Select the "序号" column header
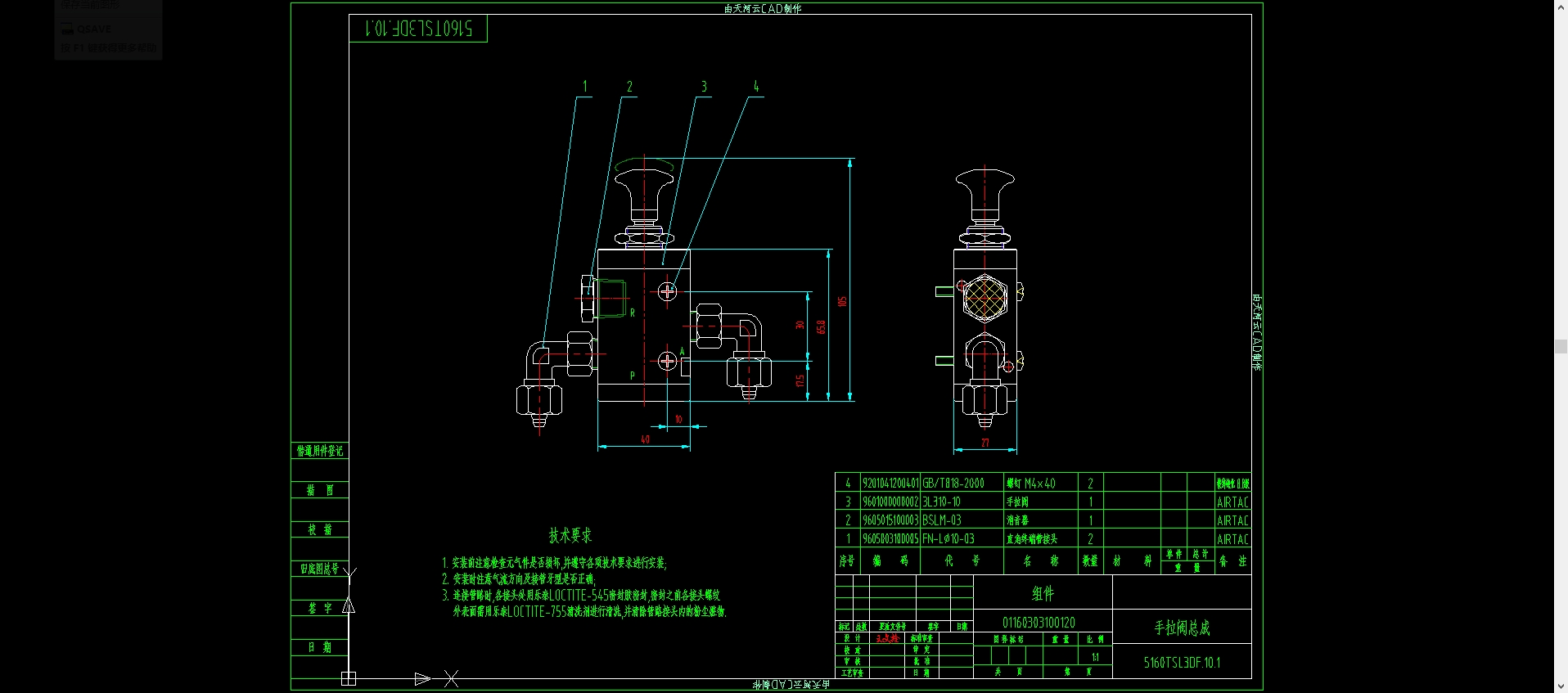1568x693 pixels. [x=847, y=560]
